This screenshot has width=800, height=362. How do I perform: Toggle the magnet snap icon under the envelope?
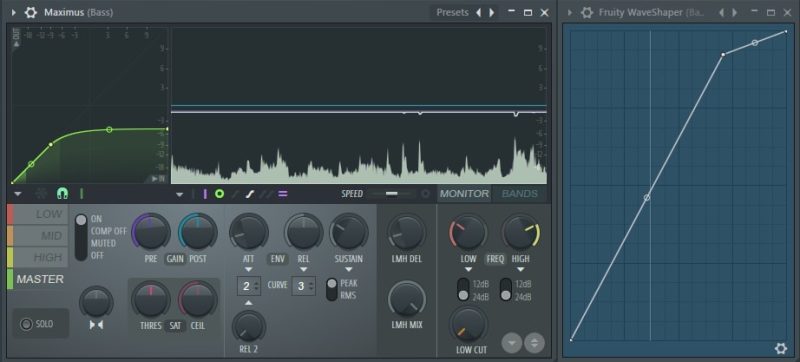coord(62,193)
